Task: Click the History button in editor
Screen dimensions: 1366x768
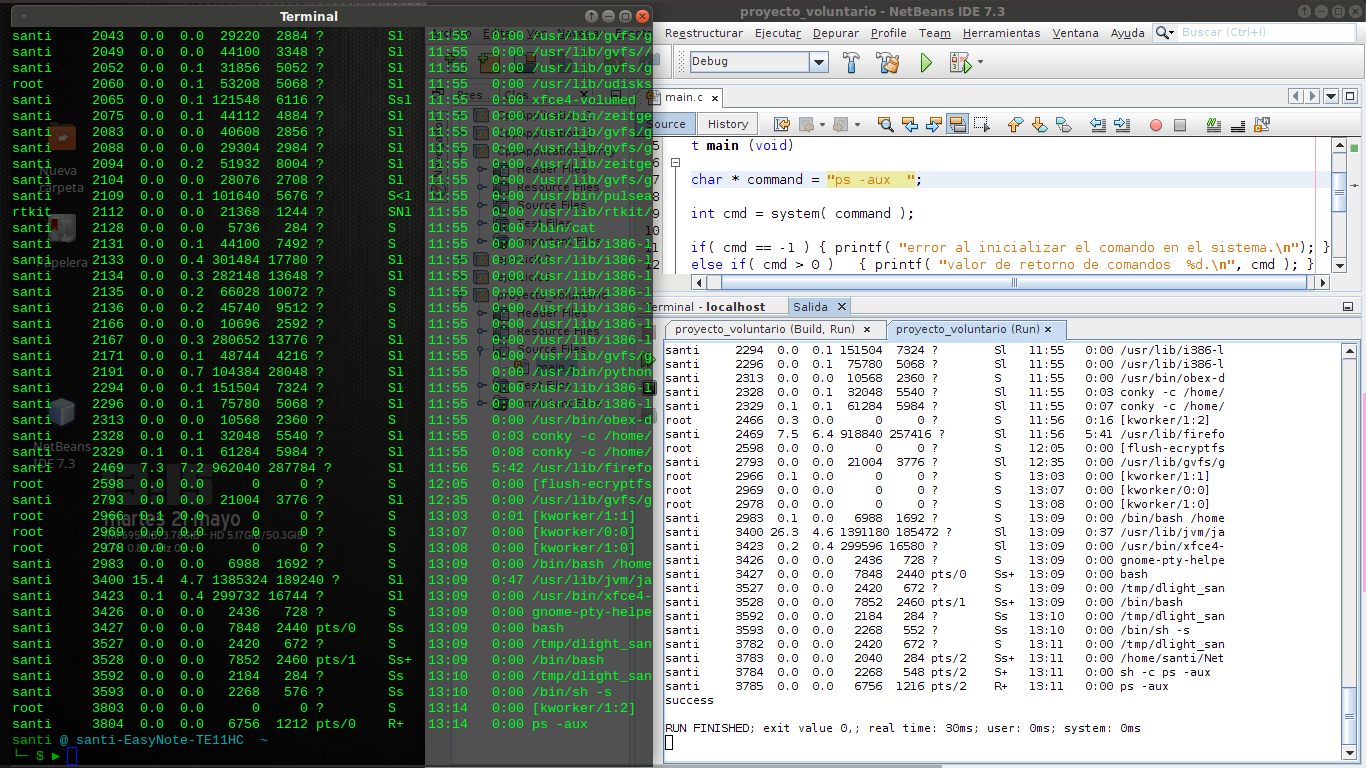Action: pos(727,124)
